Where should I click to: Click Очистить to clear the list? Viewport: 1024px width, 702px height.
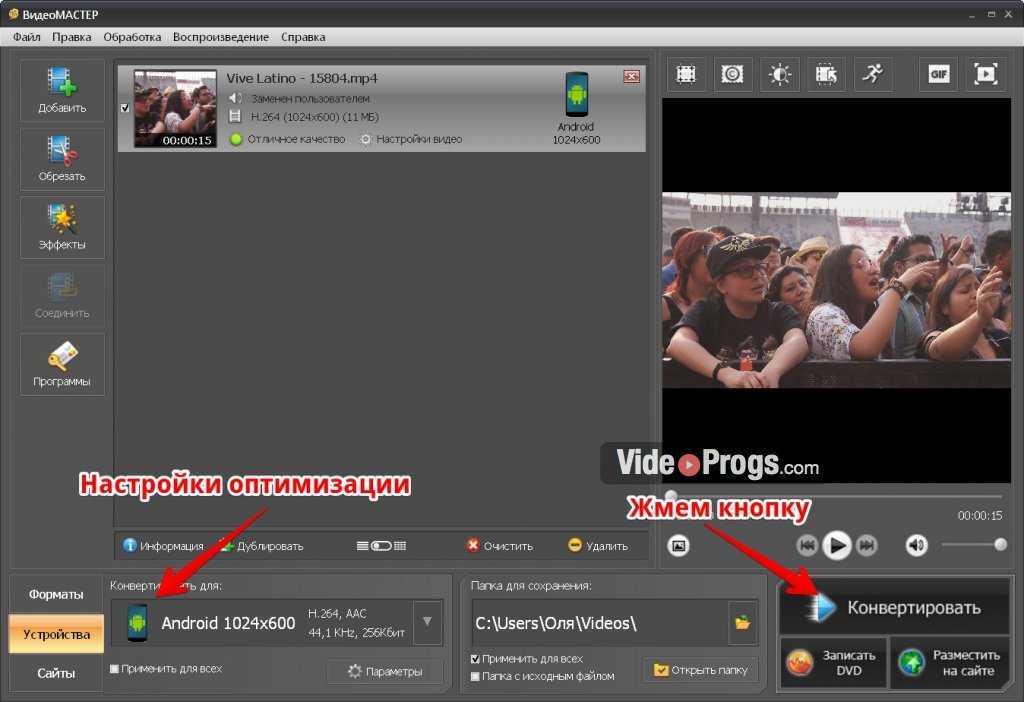click(500, 545)
